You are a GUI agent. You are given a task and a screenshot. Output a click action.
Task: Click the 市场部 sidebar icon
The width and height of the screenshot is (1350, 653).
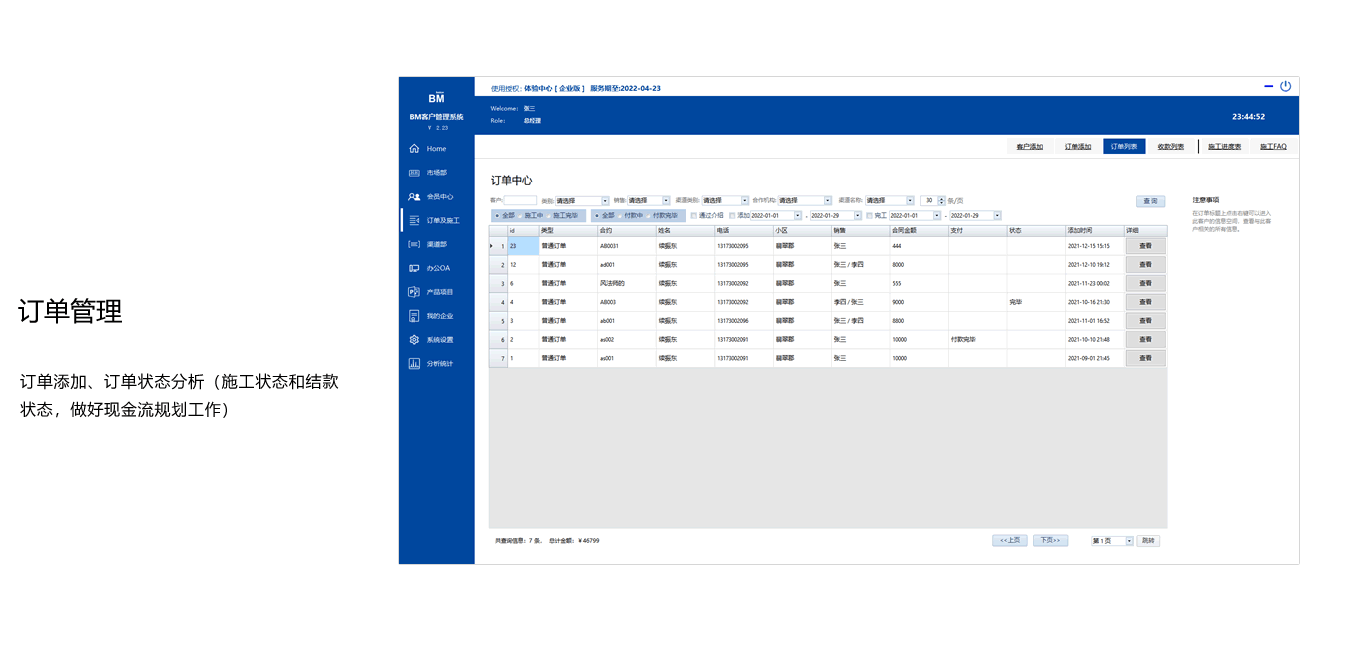point(414,173)
